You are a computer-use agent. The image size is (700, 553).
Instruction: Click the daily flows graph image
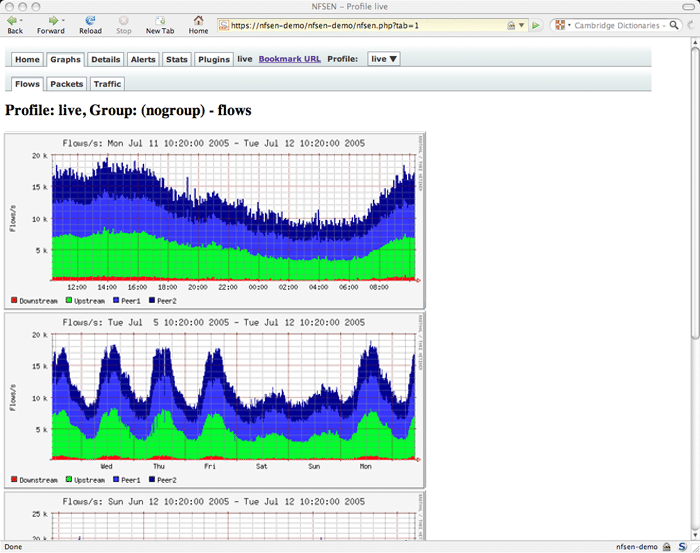(215, 220)
